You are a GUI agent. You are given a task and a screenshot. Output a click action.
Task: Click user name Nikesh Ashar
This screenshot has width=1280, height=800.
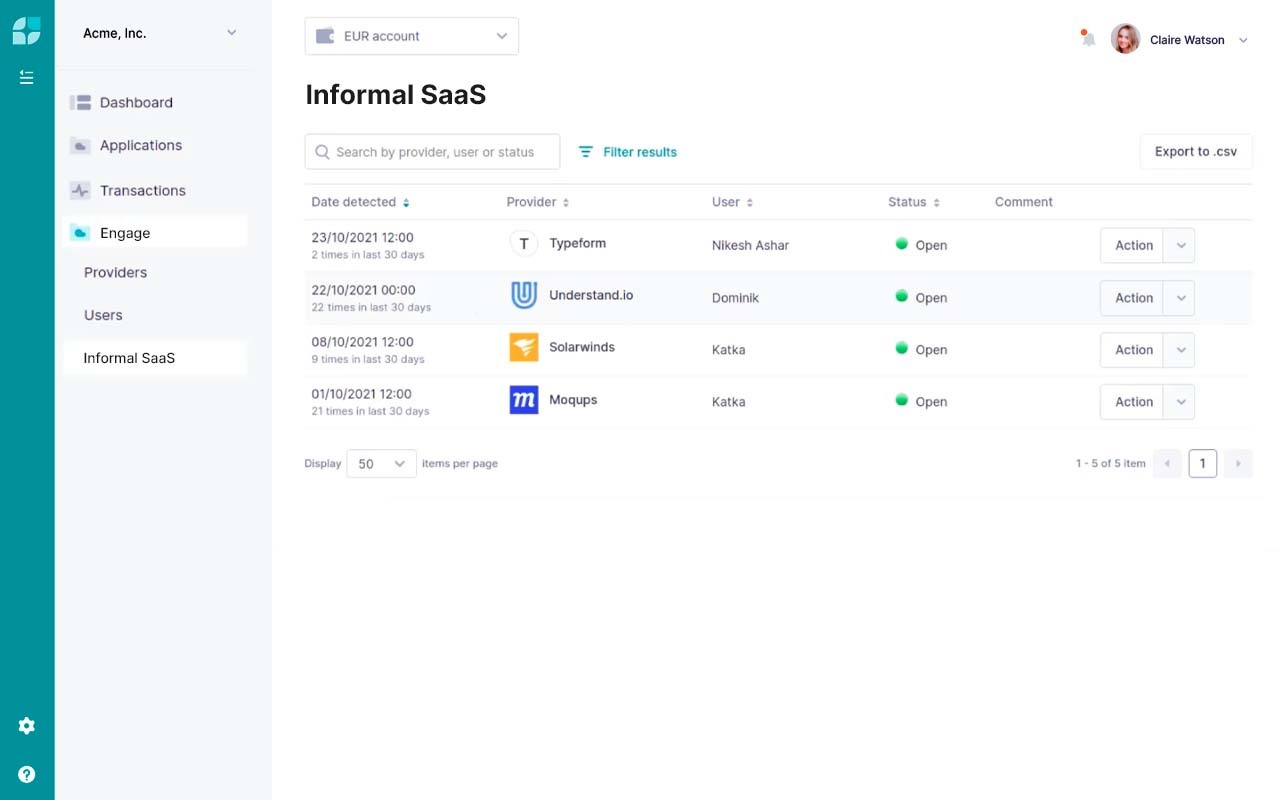pyautogui.click(x=750, y=246)
